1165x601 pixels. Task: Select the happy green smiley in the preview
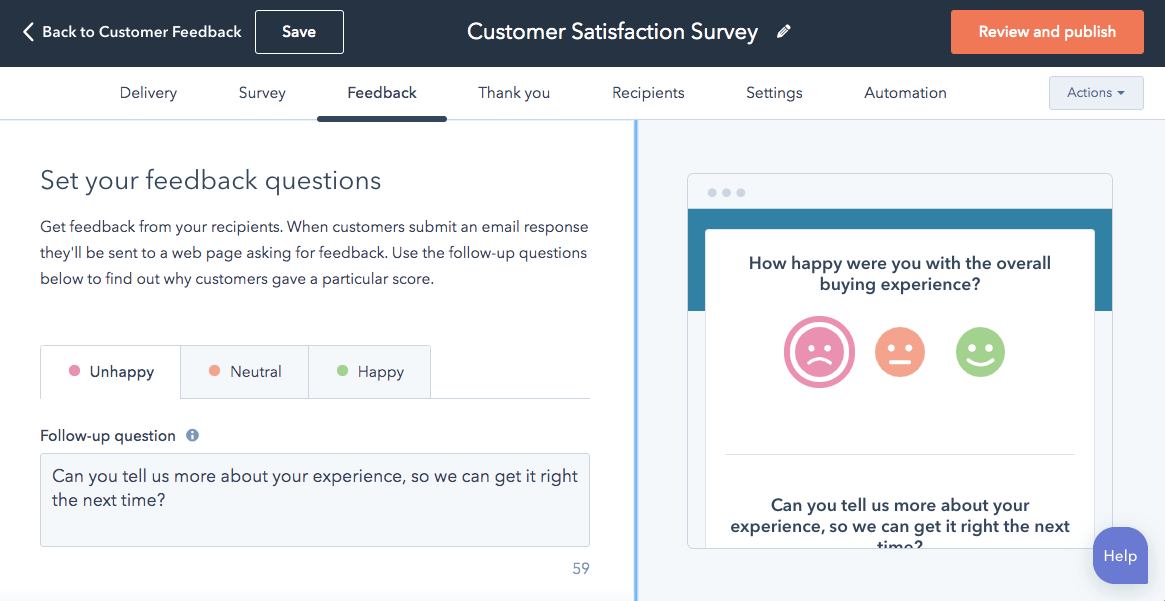pos(980,352)
